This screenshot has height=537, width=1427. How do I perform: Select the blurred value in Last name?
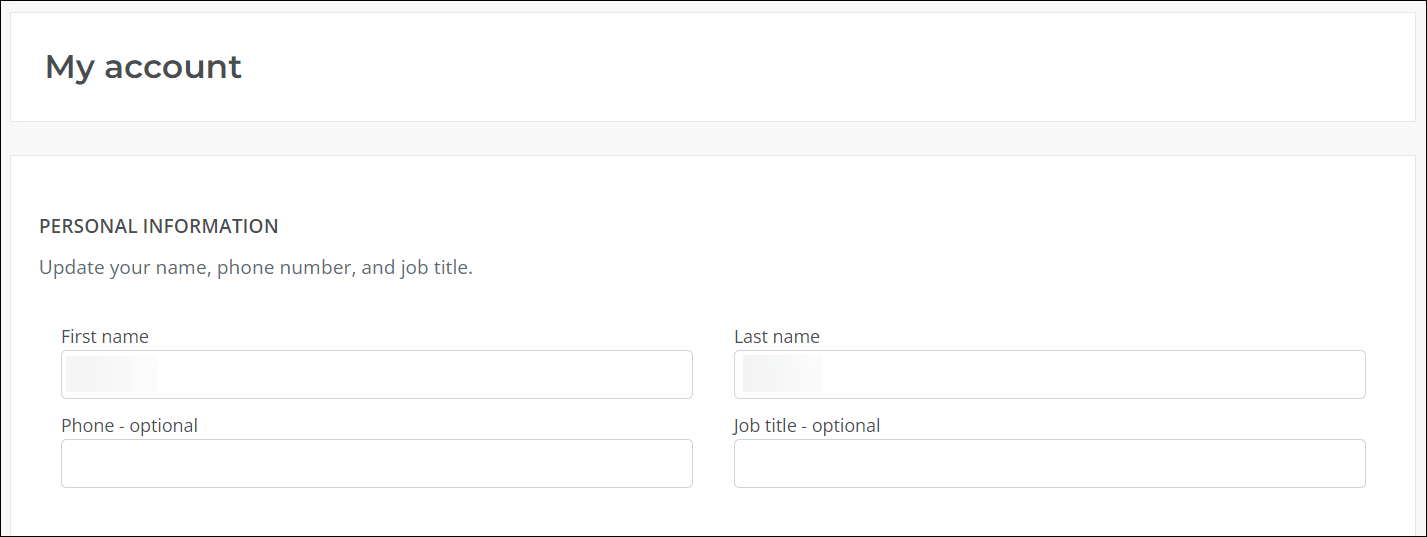pyautogui.click(x=781, y=374)
